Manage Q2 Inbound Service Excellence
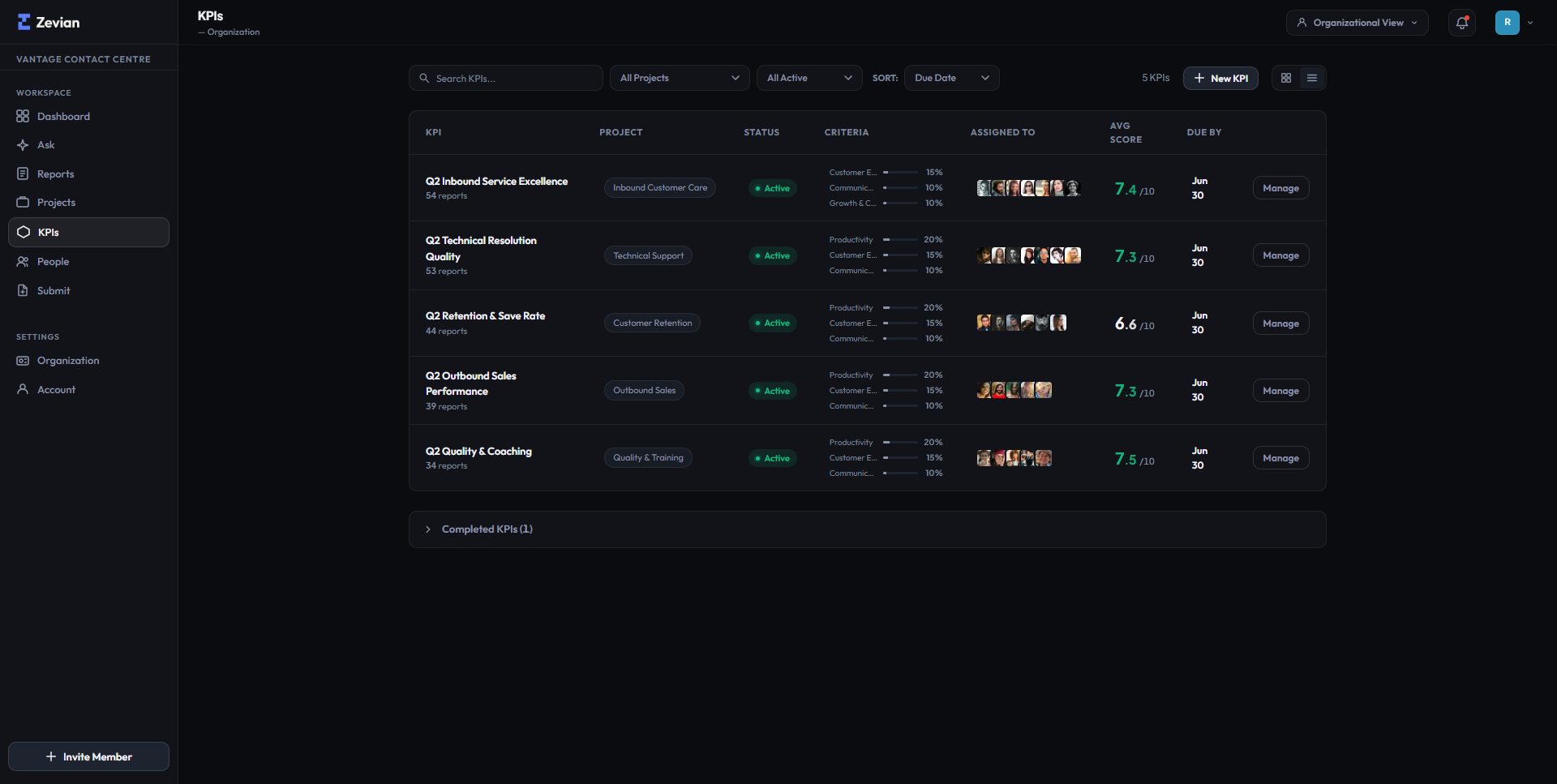The width and height of the screenshot is (1557, 784). click(x=1280, y=188)
